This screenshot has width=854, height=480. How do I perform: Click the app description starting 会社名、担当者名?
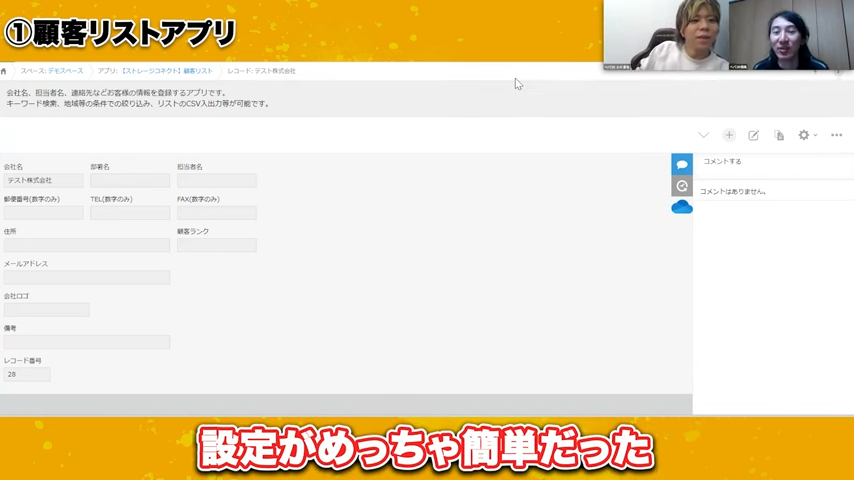coord(138,98)
